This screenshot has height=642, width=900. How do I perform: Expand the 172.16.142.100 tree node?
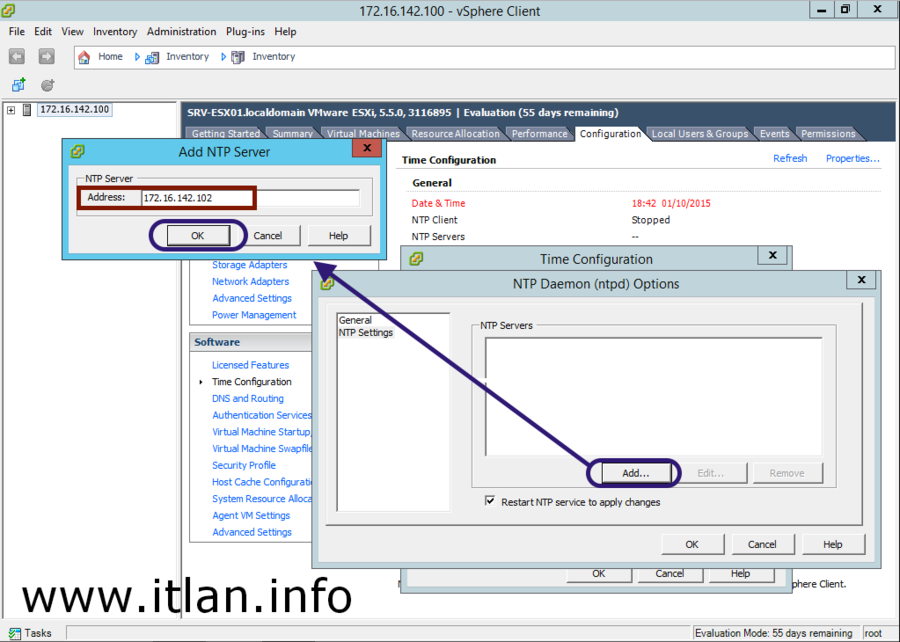coord(11,110)
